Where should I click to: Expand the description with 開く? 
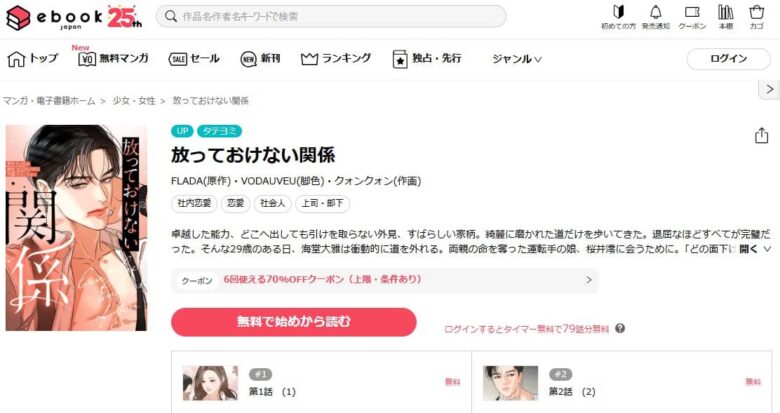pos(755,249)
